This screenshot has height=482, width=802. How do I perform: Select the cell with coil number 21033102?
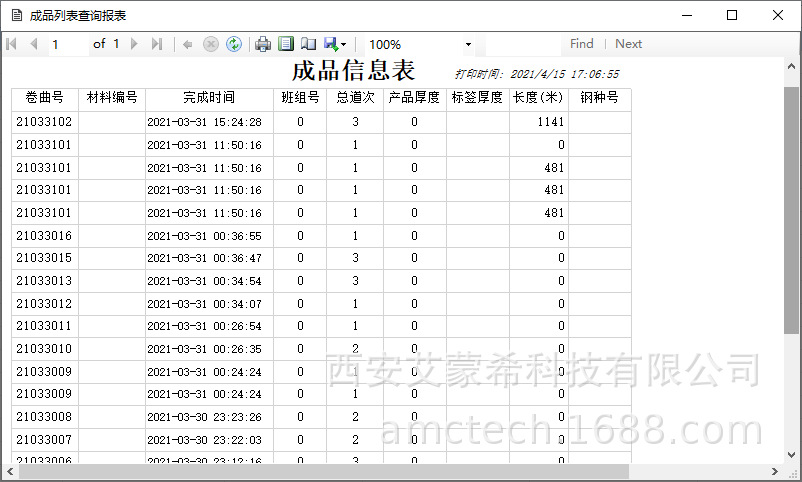(x=44, y=122)
